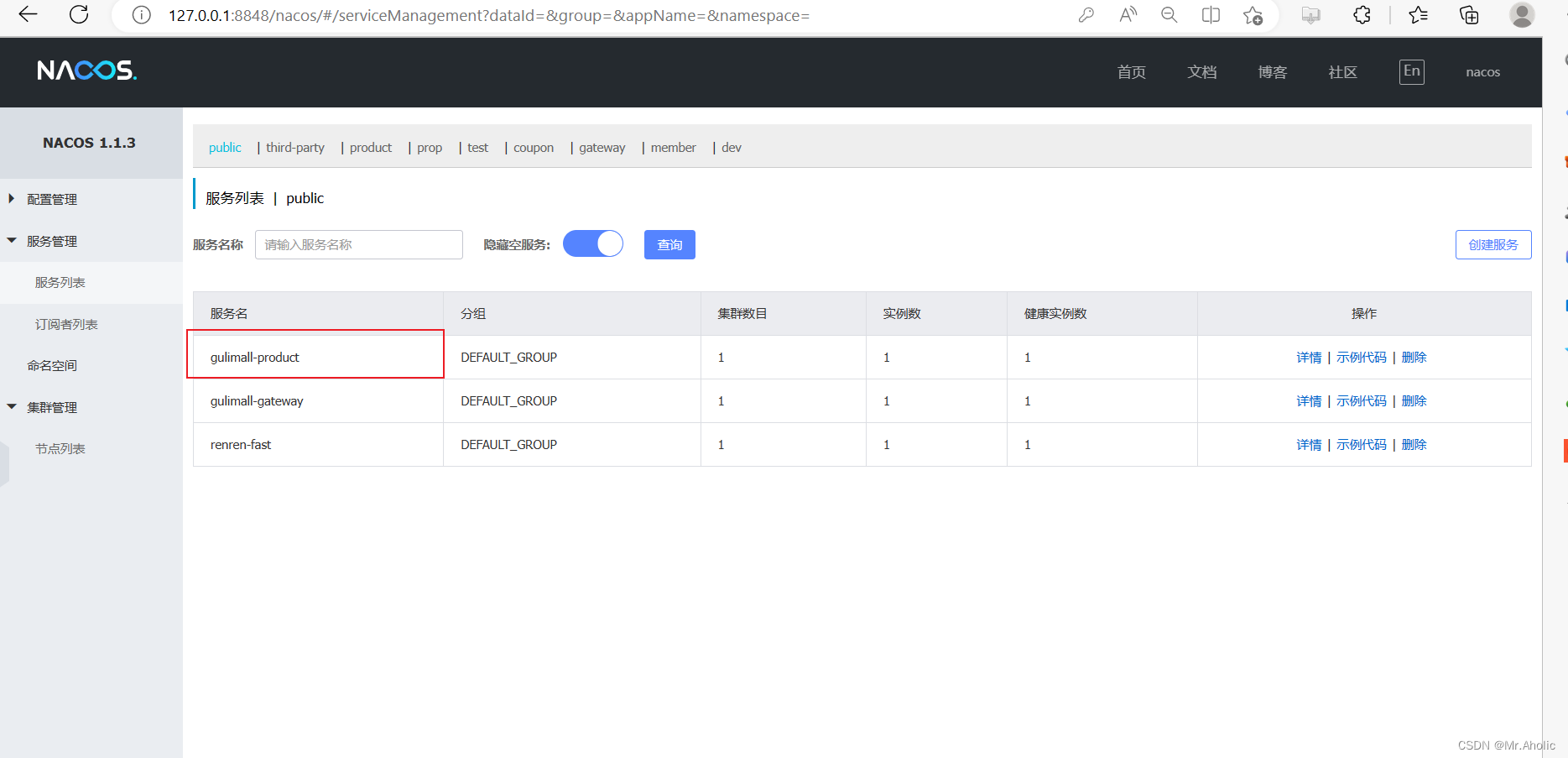Image resolution: width=1568 pixels, height=758 pixels.
Task: Click 删除 for gulimall-gateway
Action: [1414, 401]
